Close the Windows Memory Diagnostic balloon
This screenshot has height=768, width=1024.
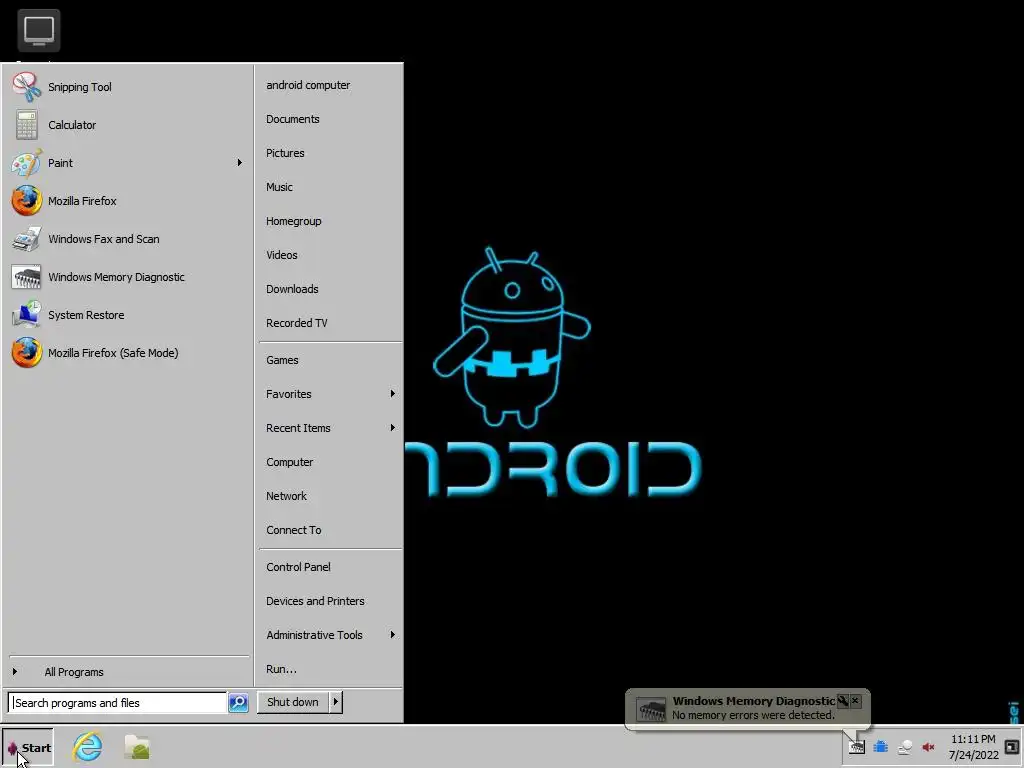click(856, 701)
